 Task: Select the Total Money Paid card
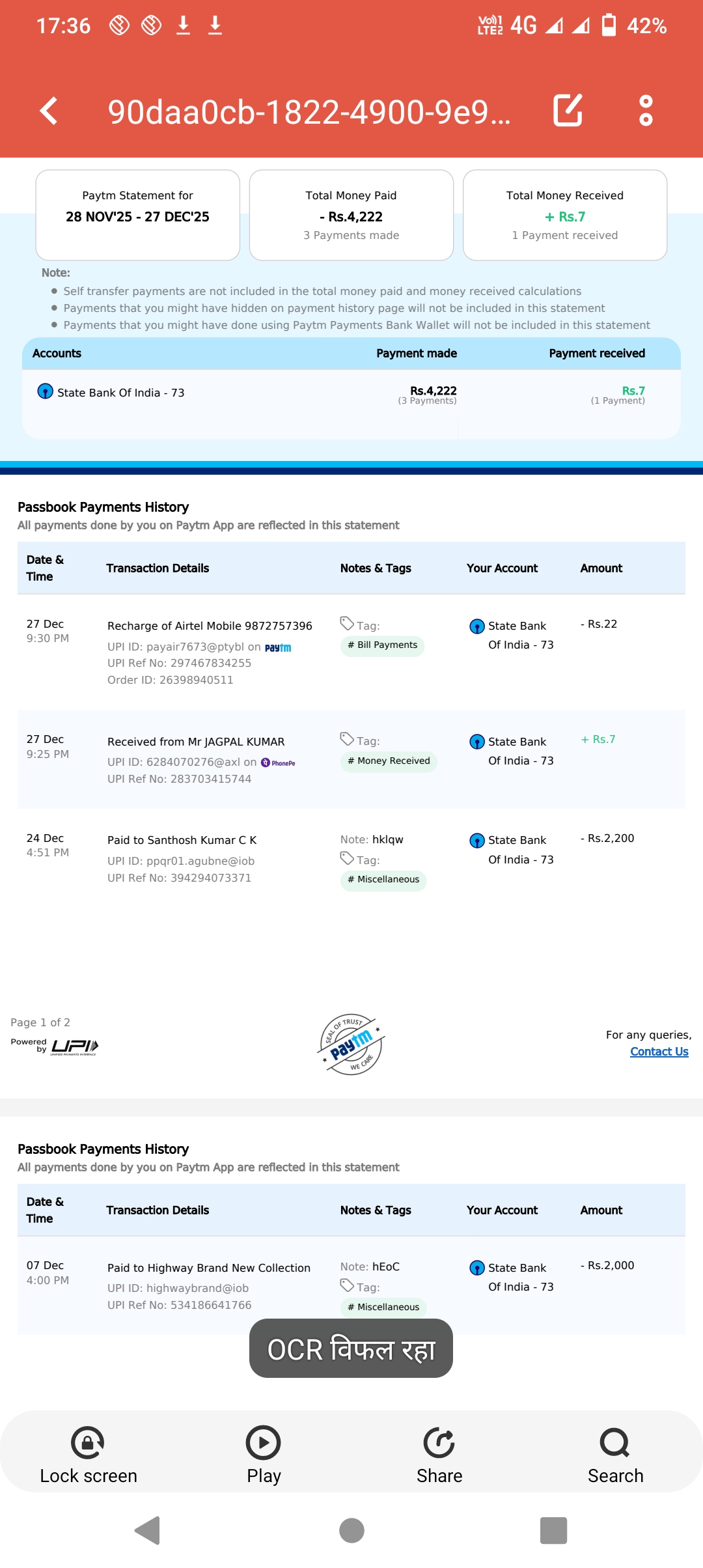pos(351,215)
